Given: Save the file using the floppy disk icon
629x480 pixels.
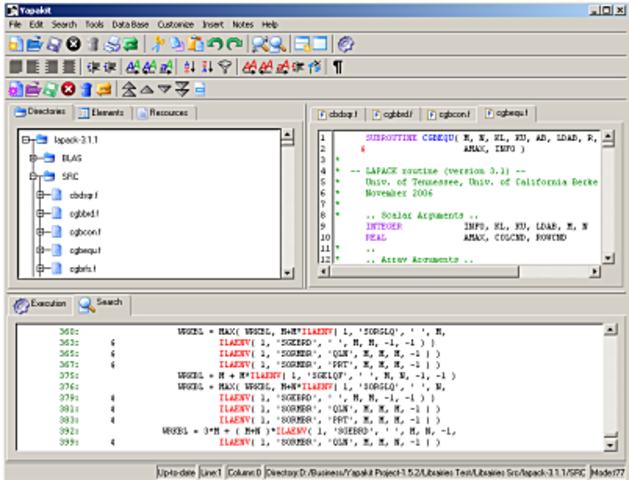Looking at the screenshot, I should [x=54, y=44].
